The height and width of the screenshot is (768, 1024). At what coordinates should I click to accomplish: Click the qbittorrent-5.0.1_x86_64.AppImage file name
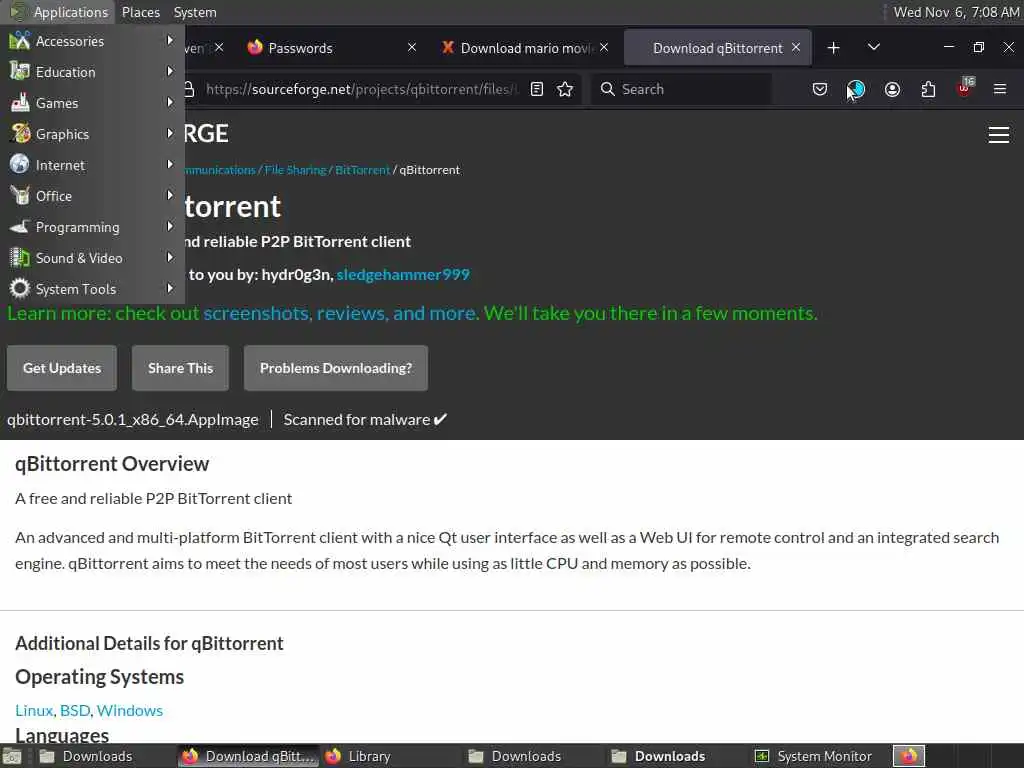coord(133,420)
